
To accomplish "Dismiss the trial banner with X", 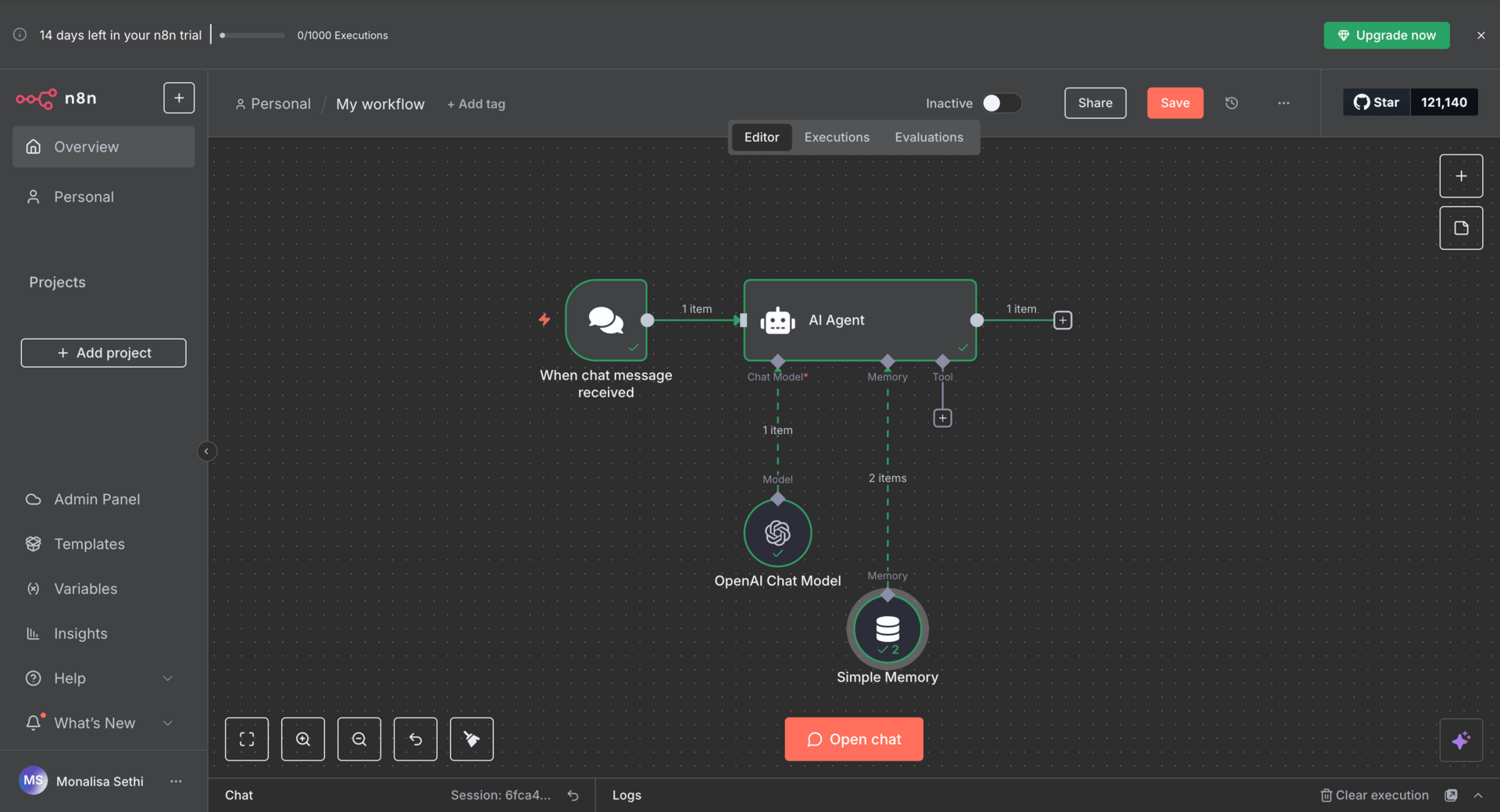I will [1480, 35].
